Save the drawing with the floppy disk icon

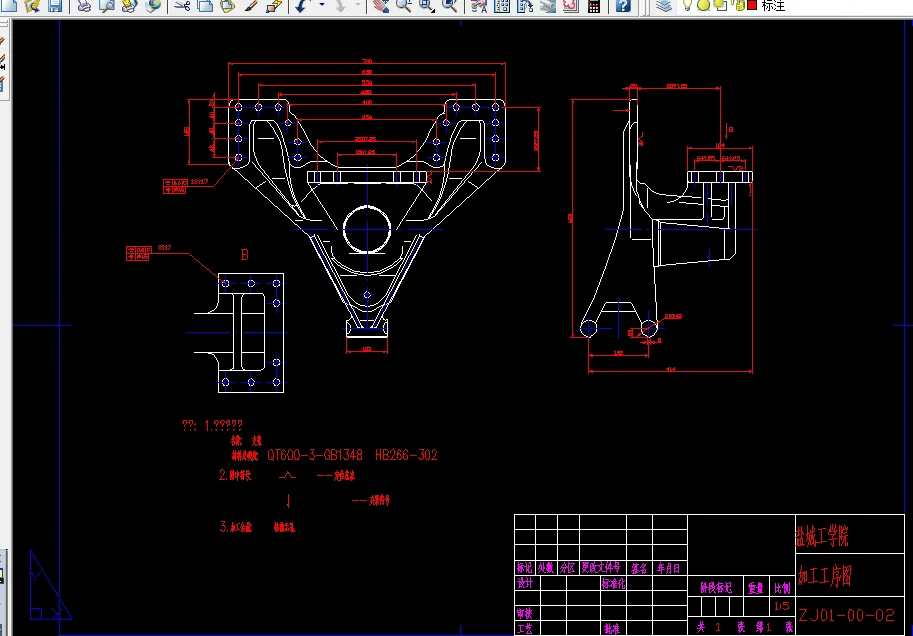[55, 6]
